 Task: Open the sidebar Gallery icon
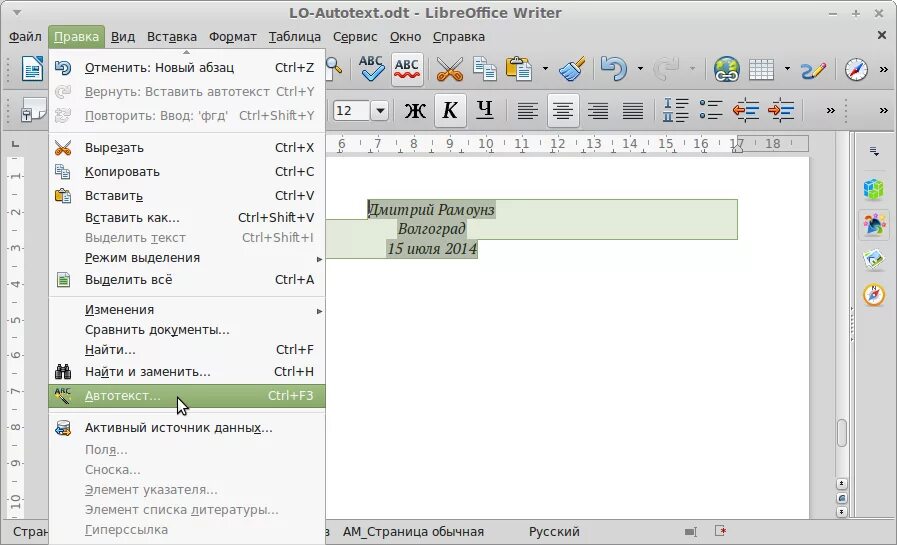874,260
